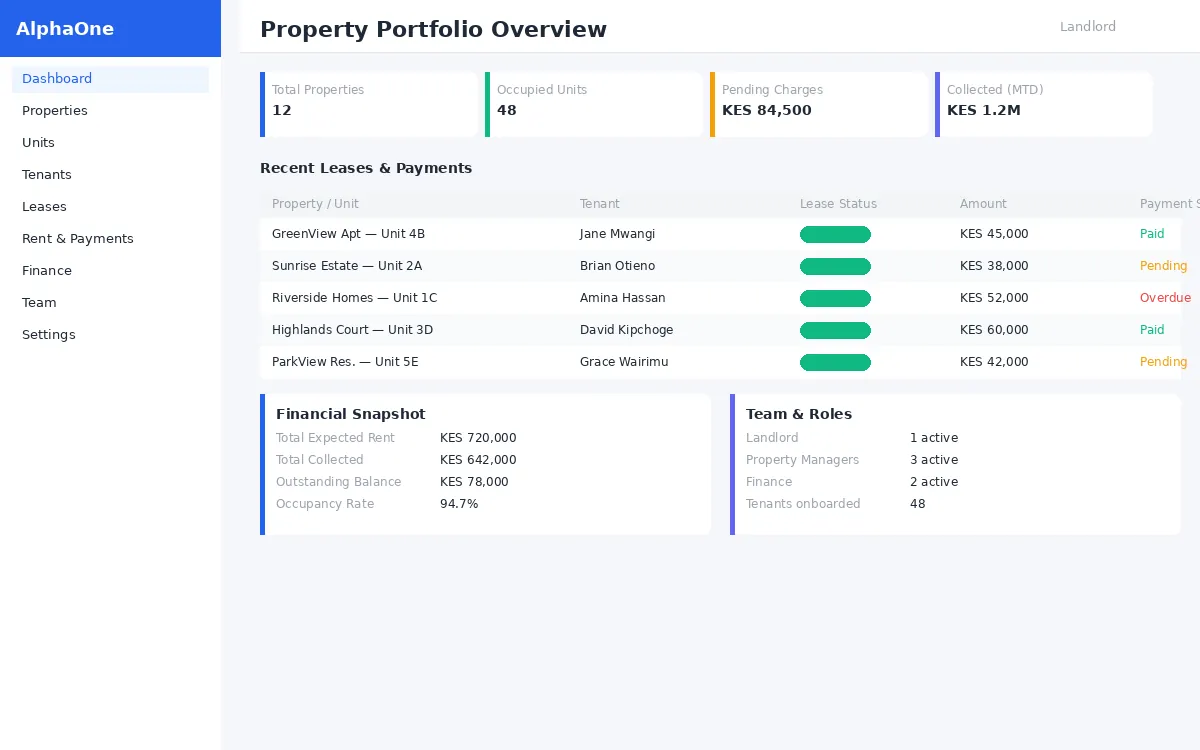Select Riverside Homes — Unit 1C row
Image resolution: width=1200 pixels, height=750 pixels.
tap(720, 298)
